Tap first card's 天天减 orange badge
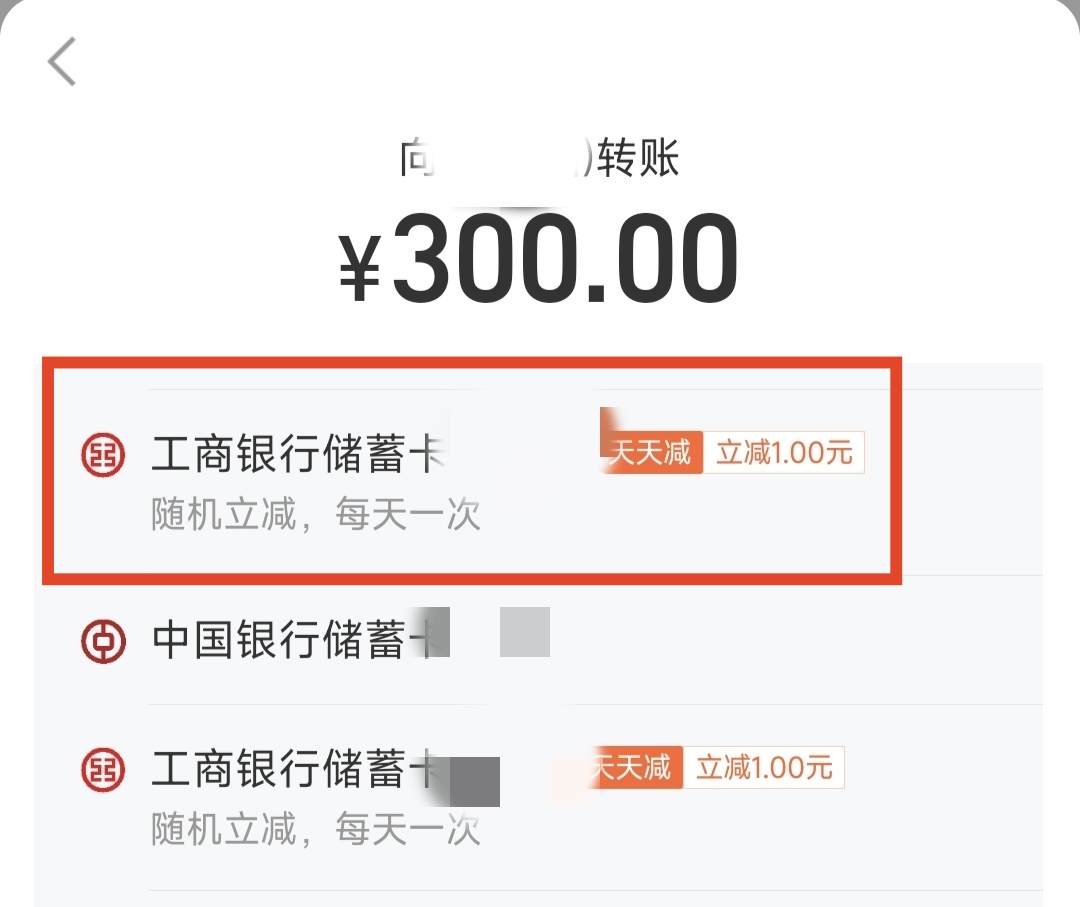 [x=651, y=453]
